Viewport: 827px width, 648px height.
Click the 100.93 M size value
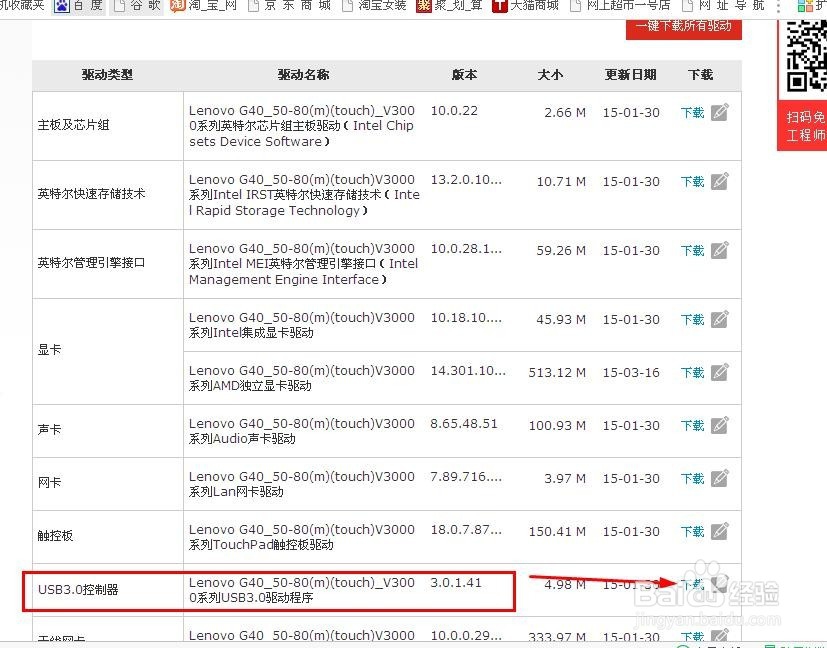[x=557, y=425]
